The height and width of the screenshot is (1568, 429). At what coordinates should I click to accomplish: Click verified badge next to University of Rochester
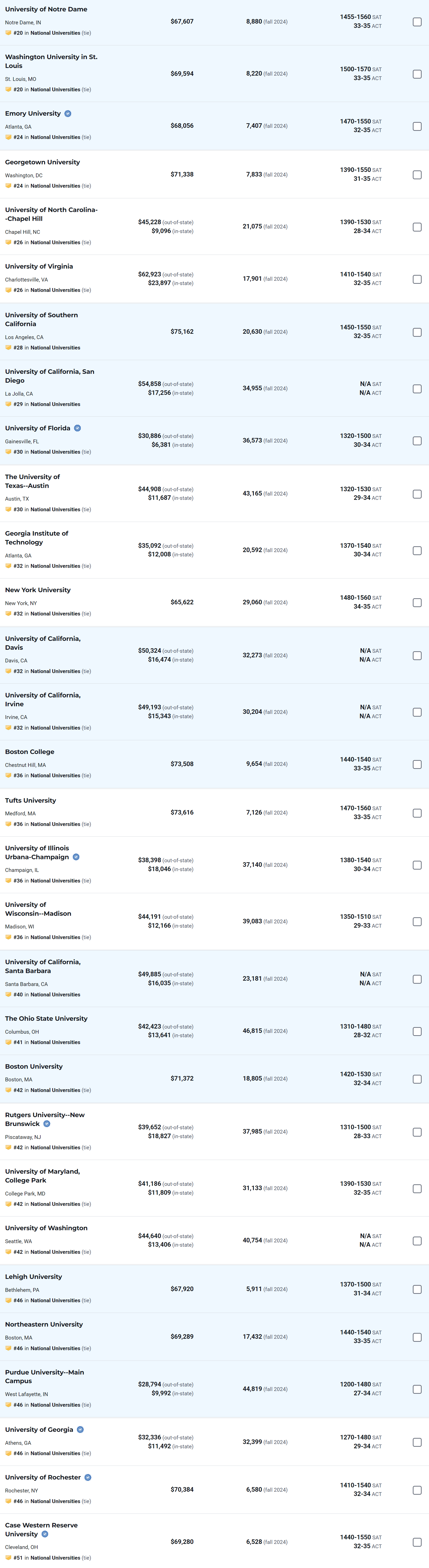pyautogui.click(x=88, y=1477)
